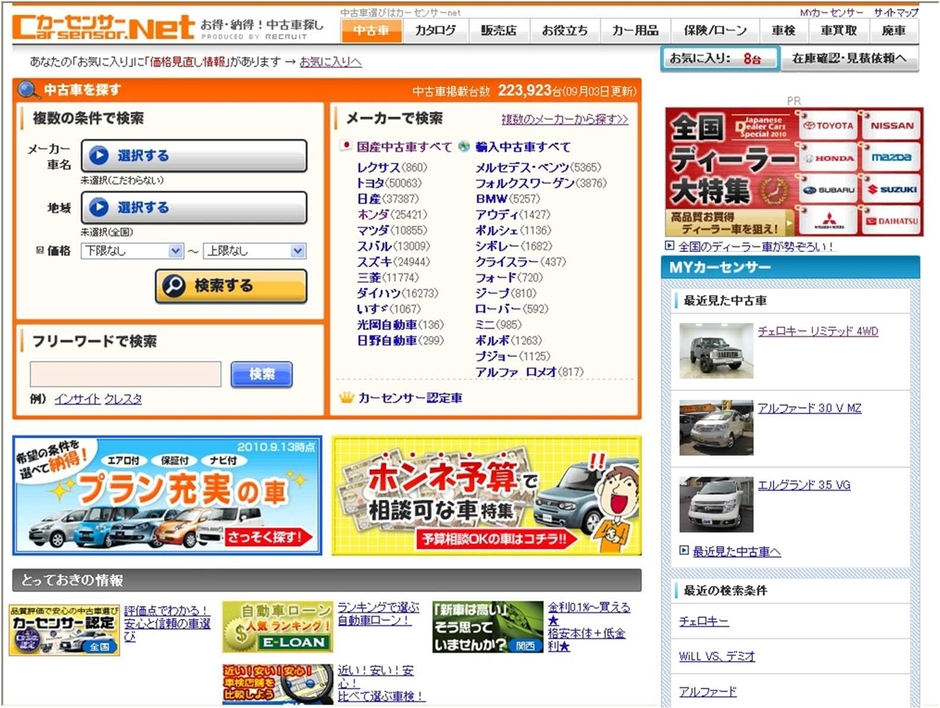Open the カタログ tab
This screenshot has width=940, height=708.
click(436, 31)
